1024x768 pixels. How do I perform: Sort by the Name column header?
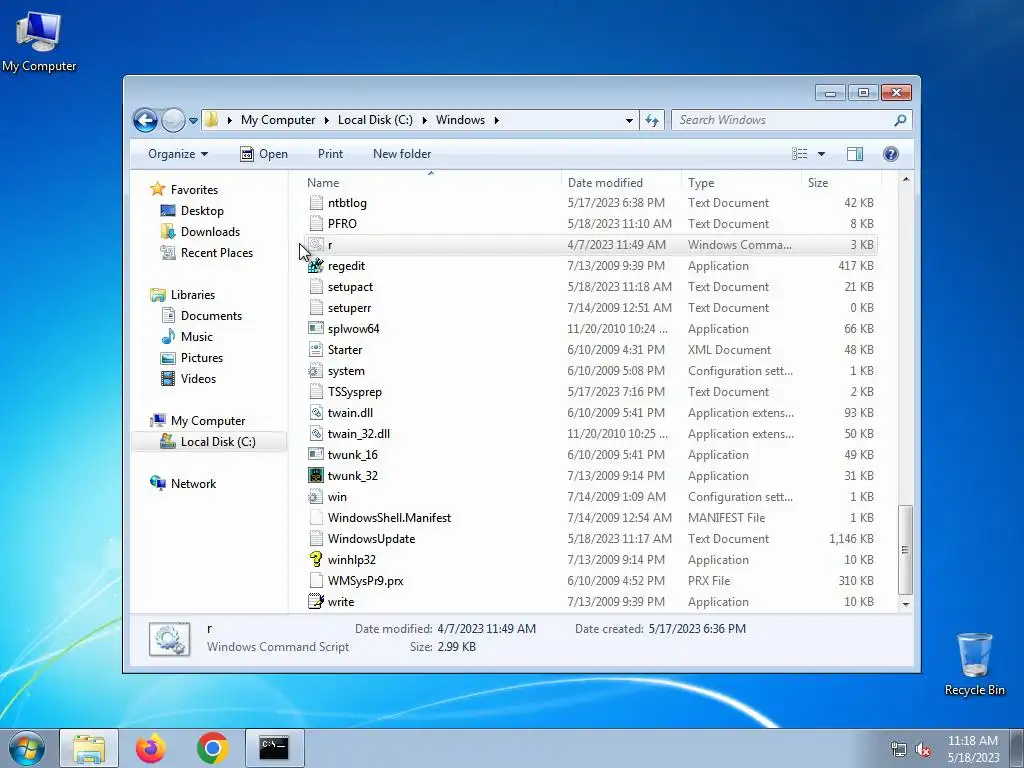(x=431, y=183)
